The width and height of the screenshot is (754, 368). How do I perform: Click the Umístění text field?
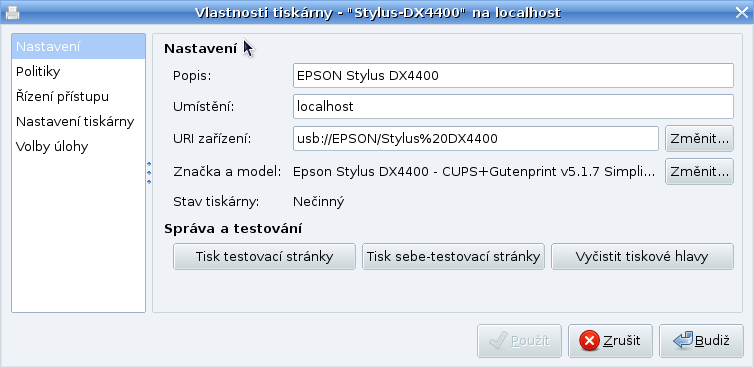pyautogui.click(x=513, y=106)
